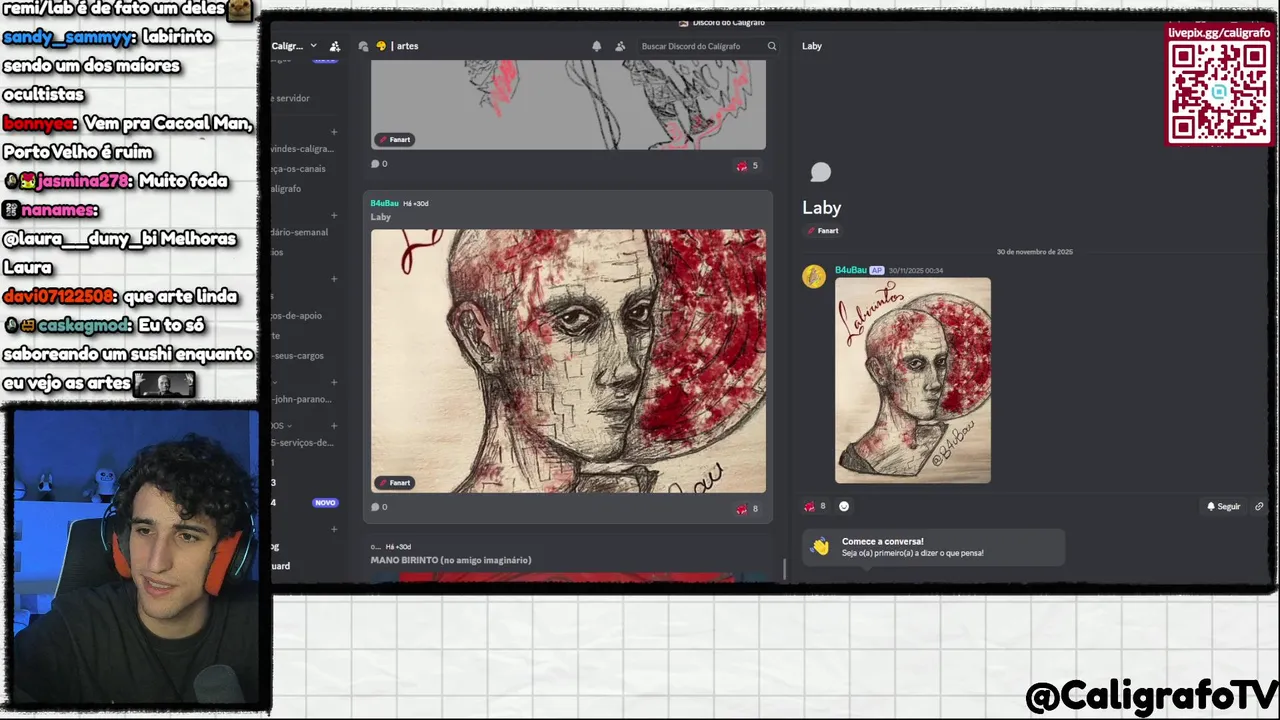Click Fanart tag on the top sketch post
This screenshot has height=720, width=1280.
pos(394,139)
